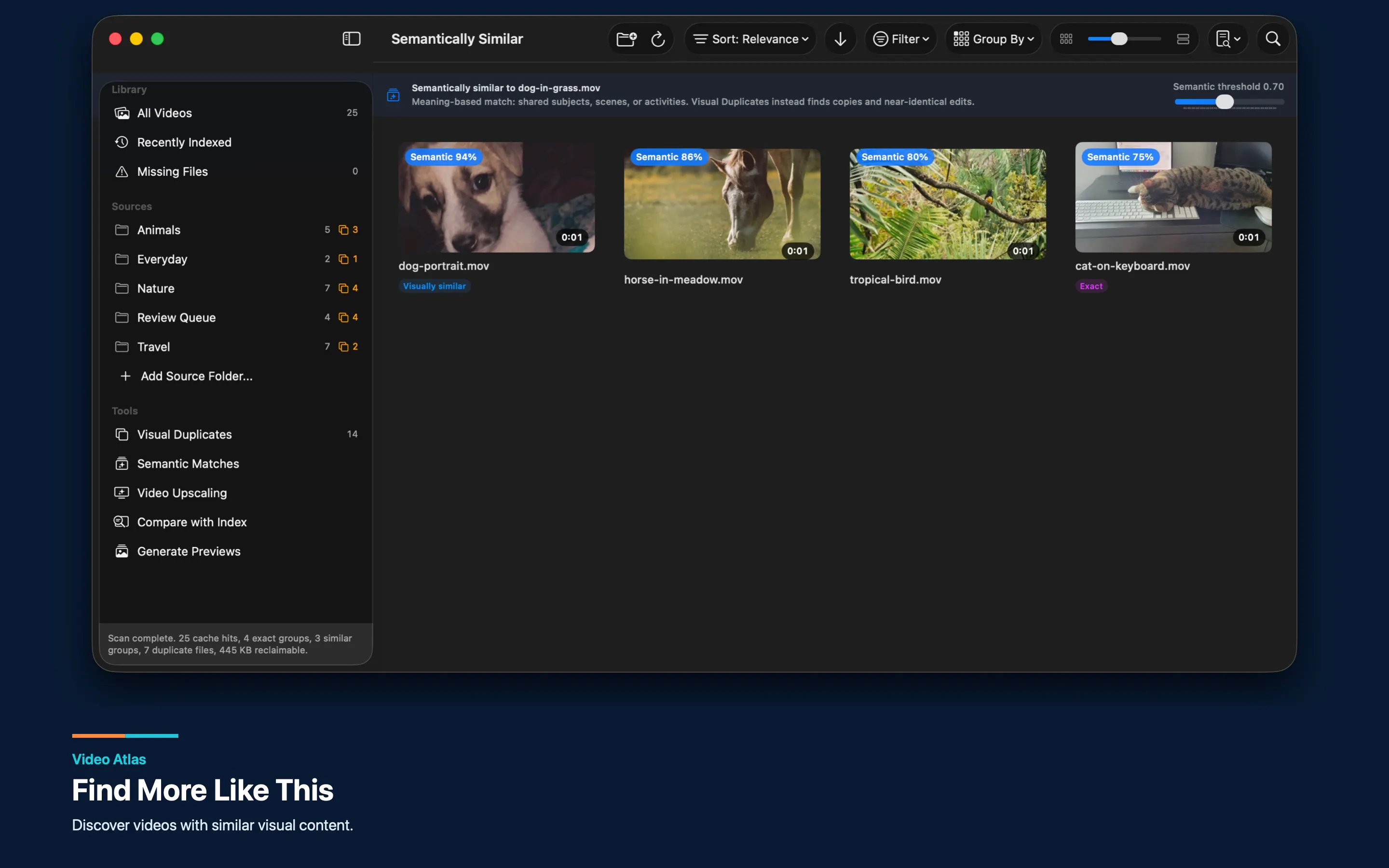Viewport: 1389px width, 868px height.
Task: Click the scan complete status text
Action: (230, 644)
